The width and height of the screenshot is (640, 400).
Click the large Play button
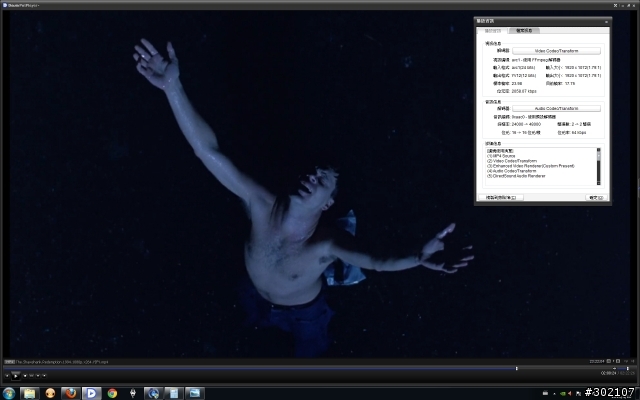tap(16, 375)
